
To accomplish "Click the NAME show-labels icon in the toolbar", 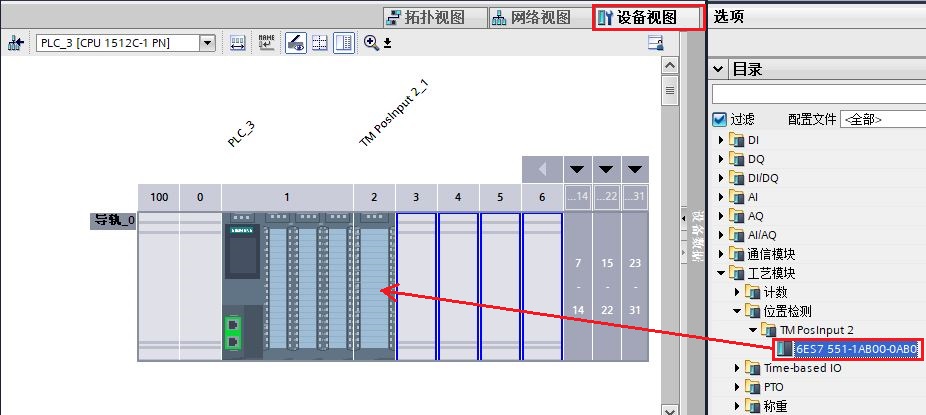I will click(x=266, y=43).
